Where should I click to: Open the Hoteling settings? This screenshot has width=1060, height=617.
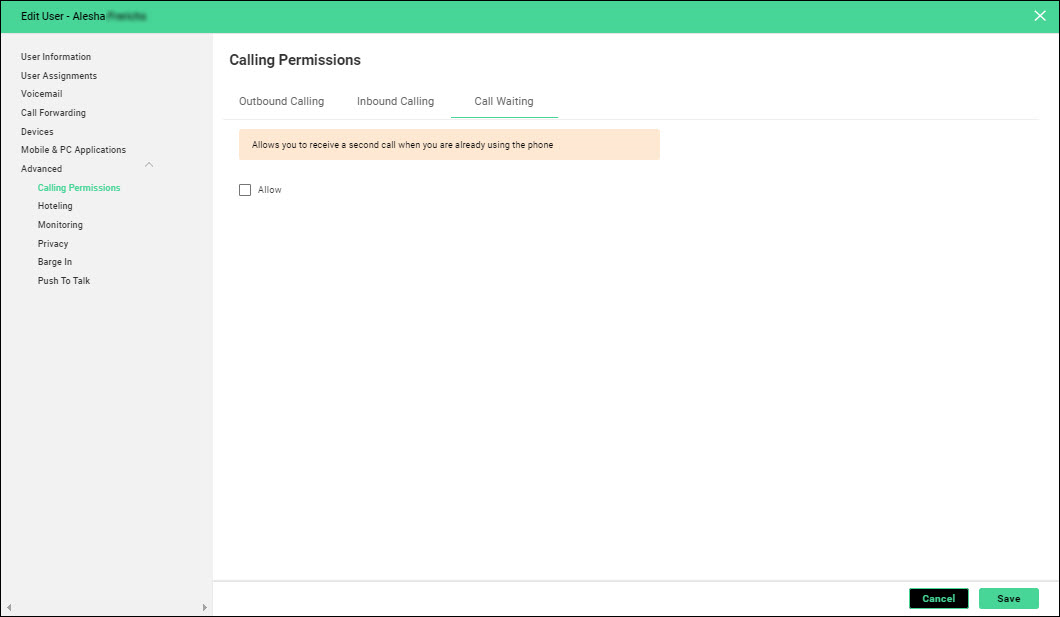55,206
